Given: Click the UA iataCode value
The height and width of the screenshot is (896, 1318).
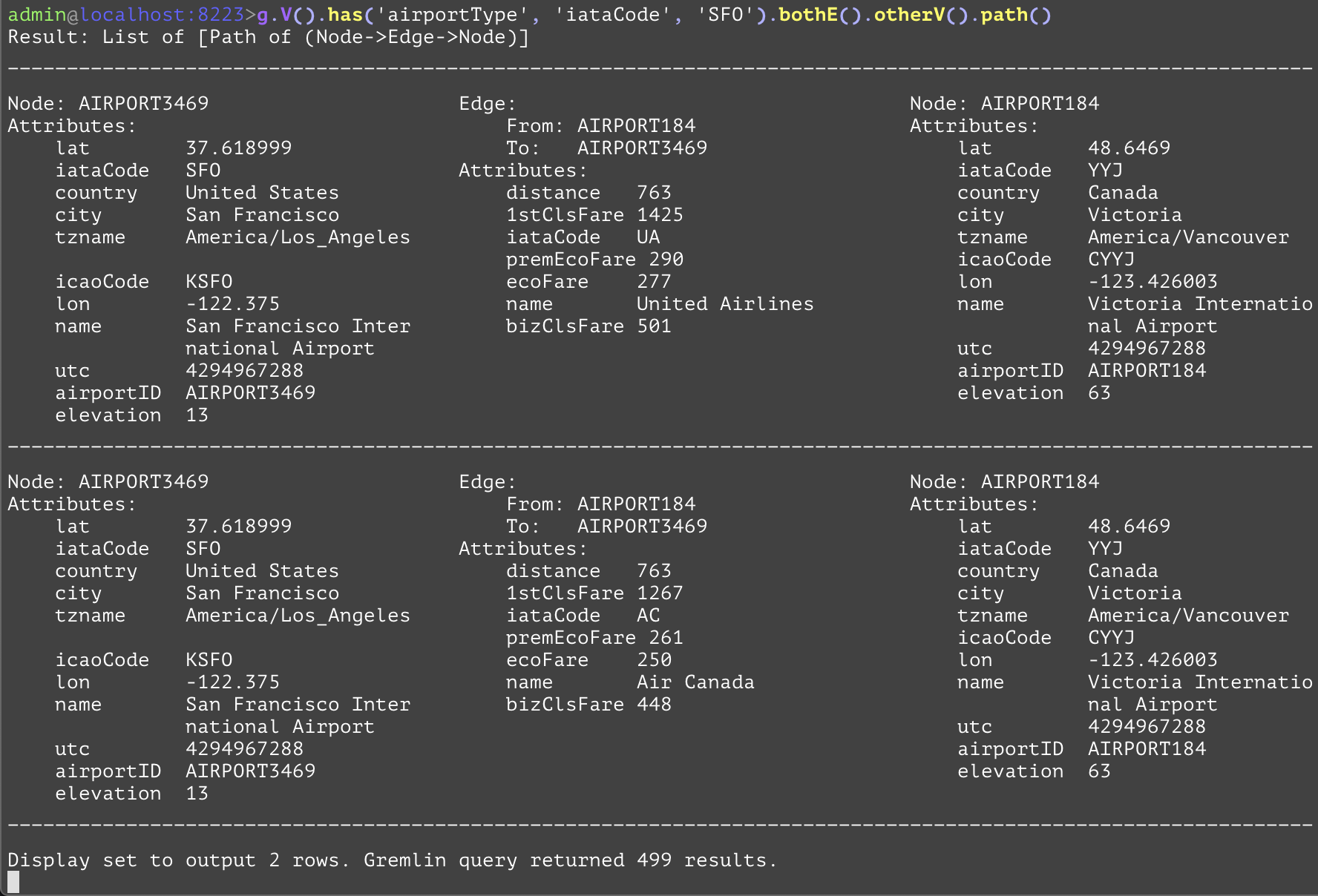Looking at the screenshot, I should 648,237.
